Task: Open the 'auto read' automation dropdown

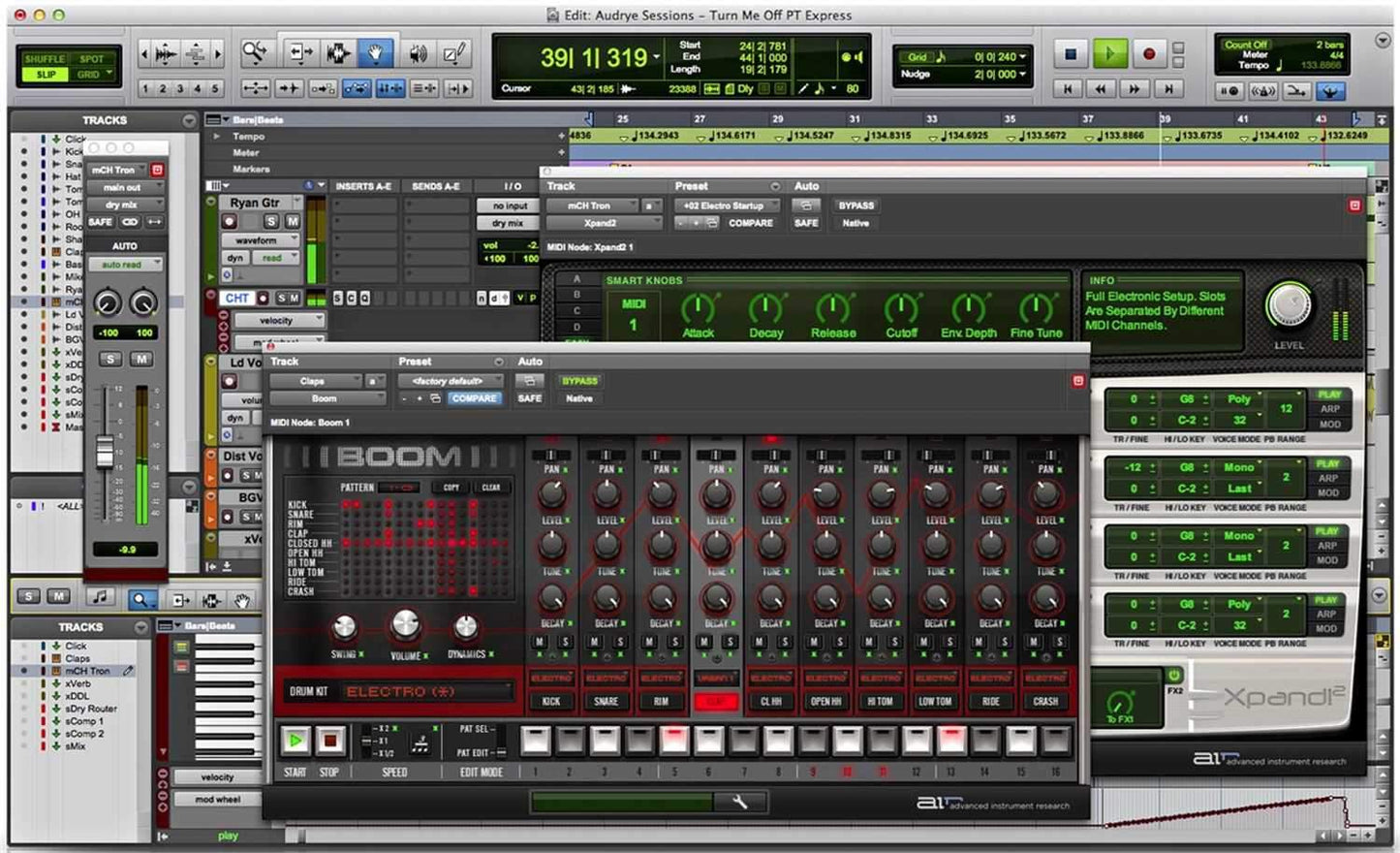Action: pyautogui.click(x=126, y=263)
